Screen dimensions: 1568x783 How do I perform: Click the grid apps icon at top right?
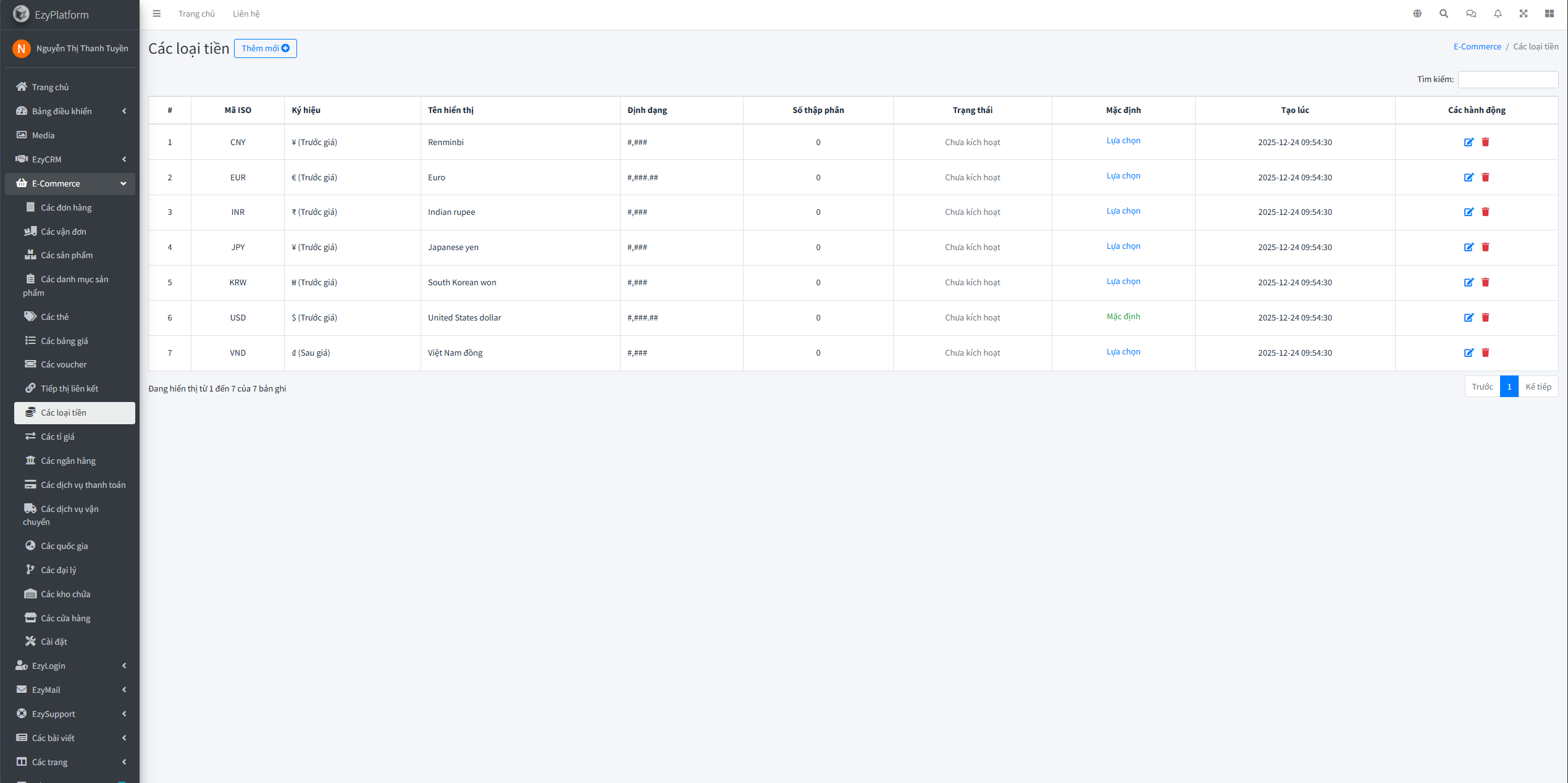(1549, 14)
